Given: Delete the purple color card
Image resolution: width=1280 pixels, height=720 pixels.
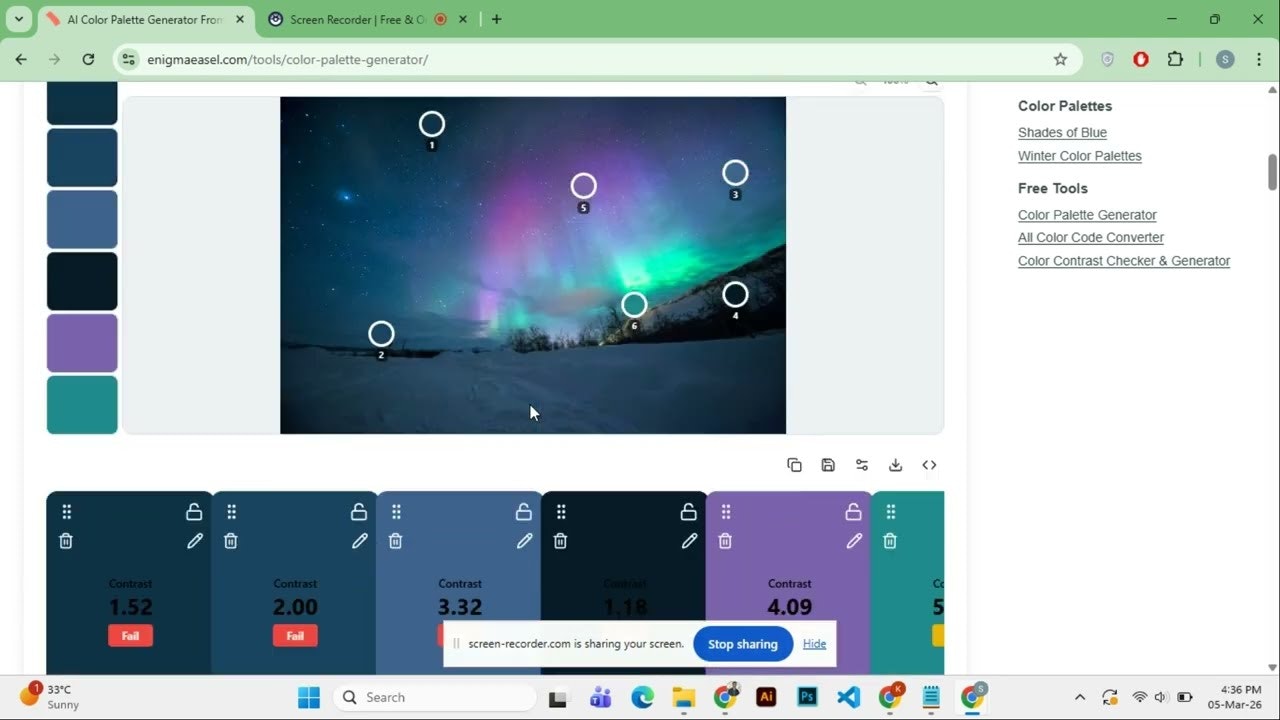Looking at the screenshot, I should tap(725, 540).
